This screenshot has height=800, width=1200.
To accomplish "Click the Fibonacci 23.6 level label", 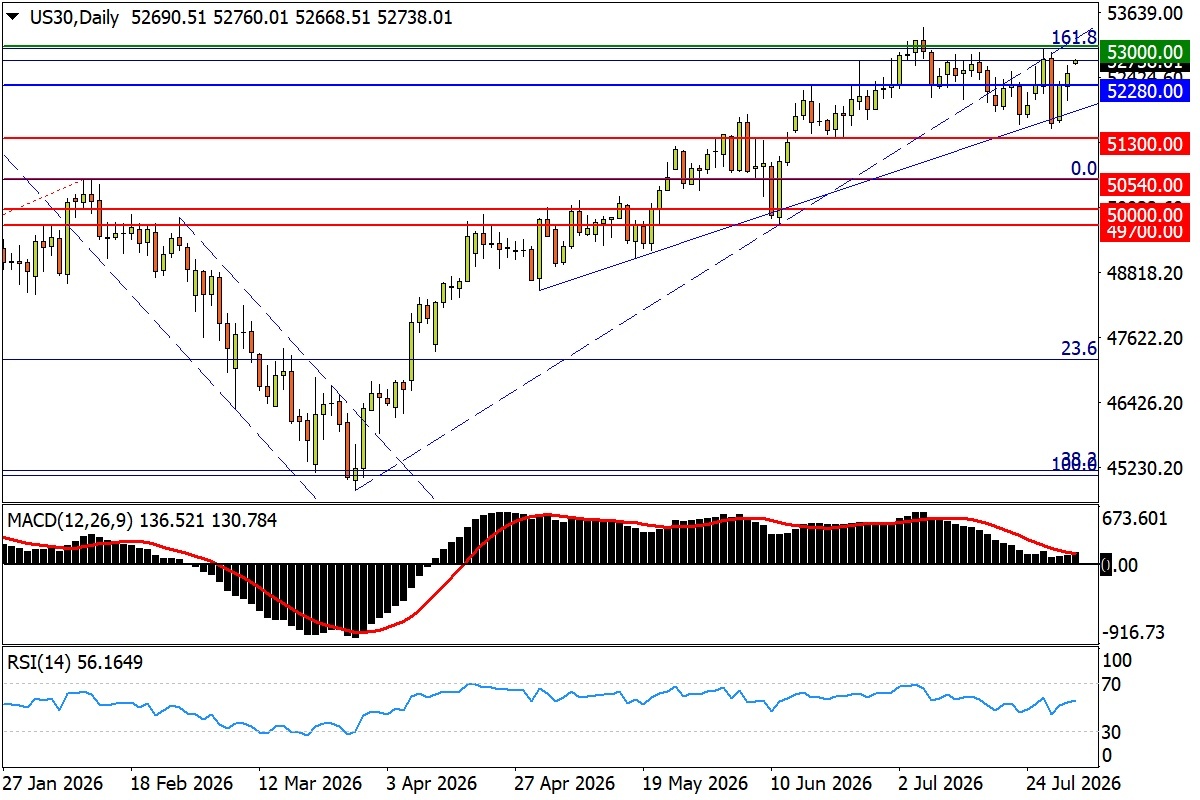I will tap(1080, 348).
